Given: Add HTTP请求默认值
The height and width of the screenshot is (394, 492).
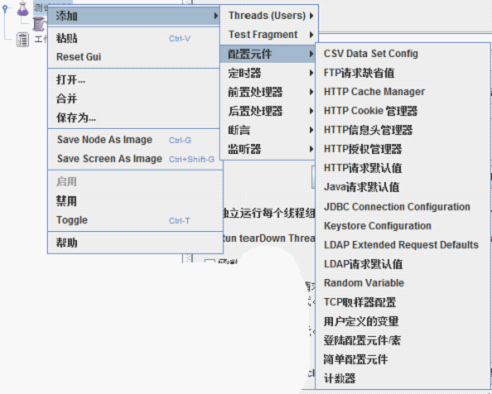Looking at the screenshot, I should point(403,168).
